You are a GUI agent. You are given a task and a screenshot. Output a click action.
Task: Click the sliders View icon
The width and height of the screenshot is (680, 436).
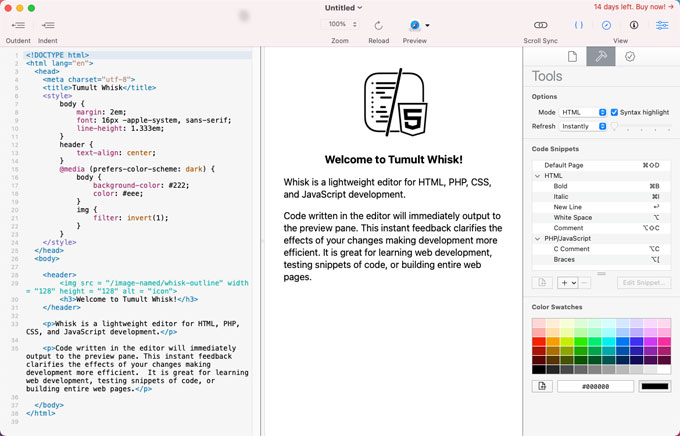(x=662, y=25)
